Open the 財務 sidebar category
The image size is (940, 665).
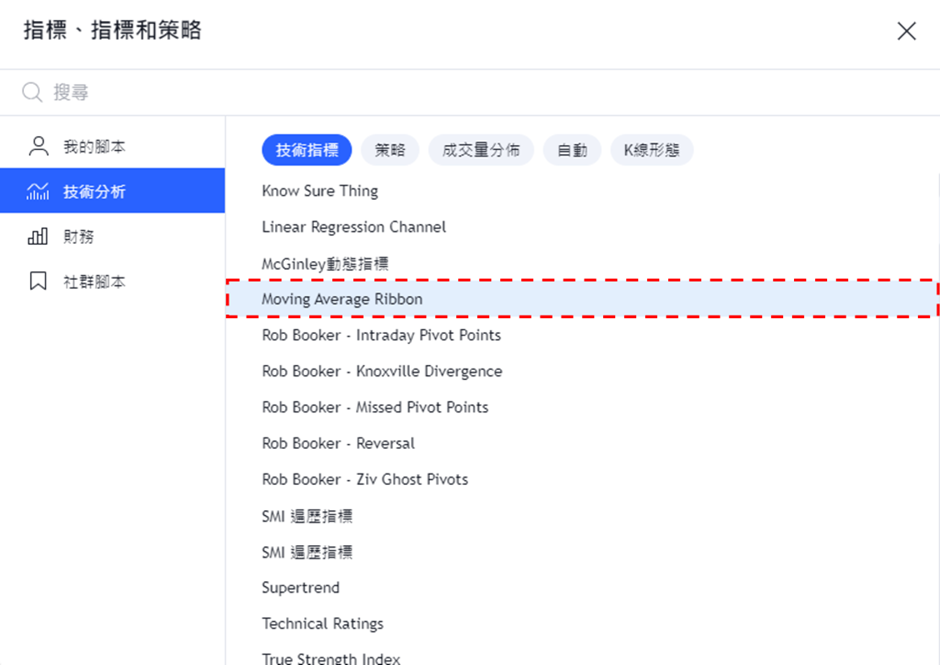(x=113, y=236)
